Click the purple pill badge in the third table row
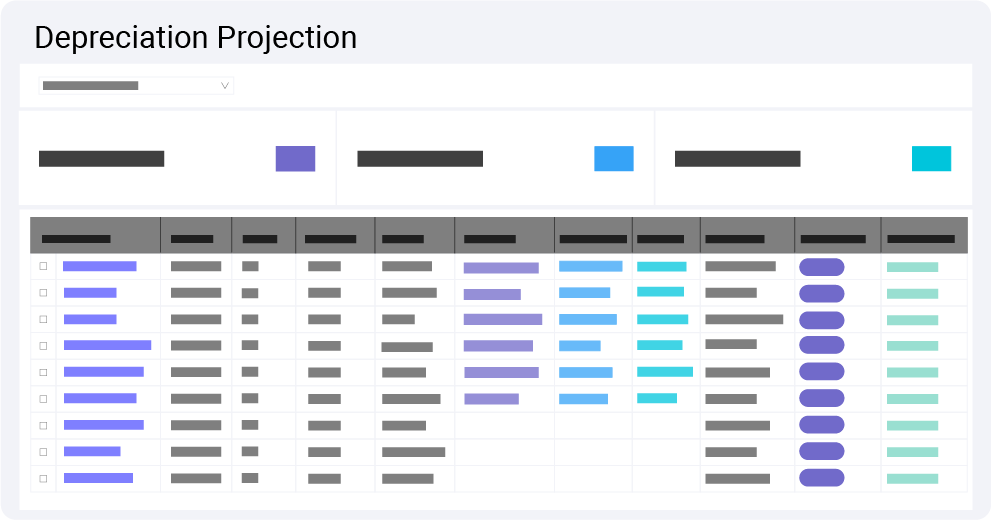Viewport: 991px width, 520px height. point(822,320)
